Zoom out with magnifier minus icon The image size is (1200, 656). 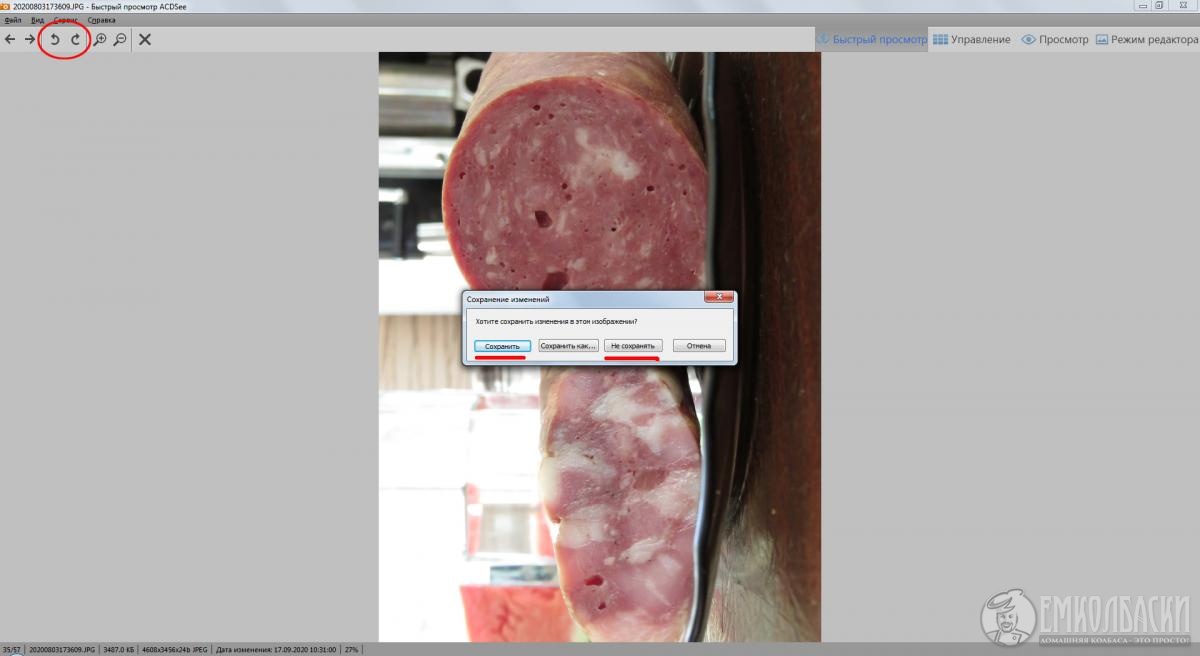pos(120,40)
